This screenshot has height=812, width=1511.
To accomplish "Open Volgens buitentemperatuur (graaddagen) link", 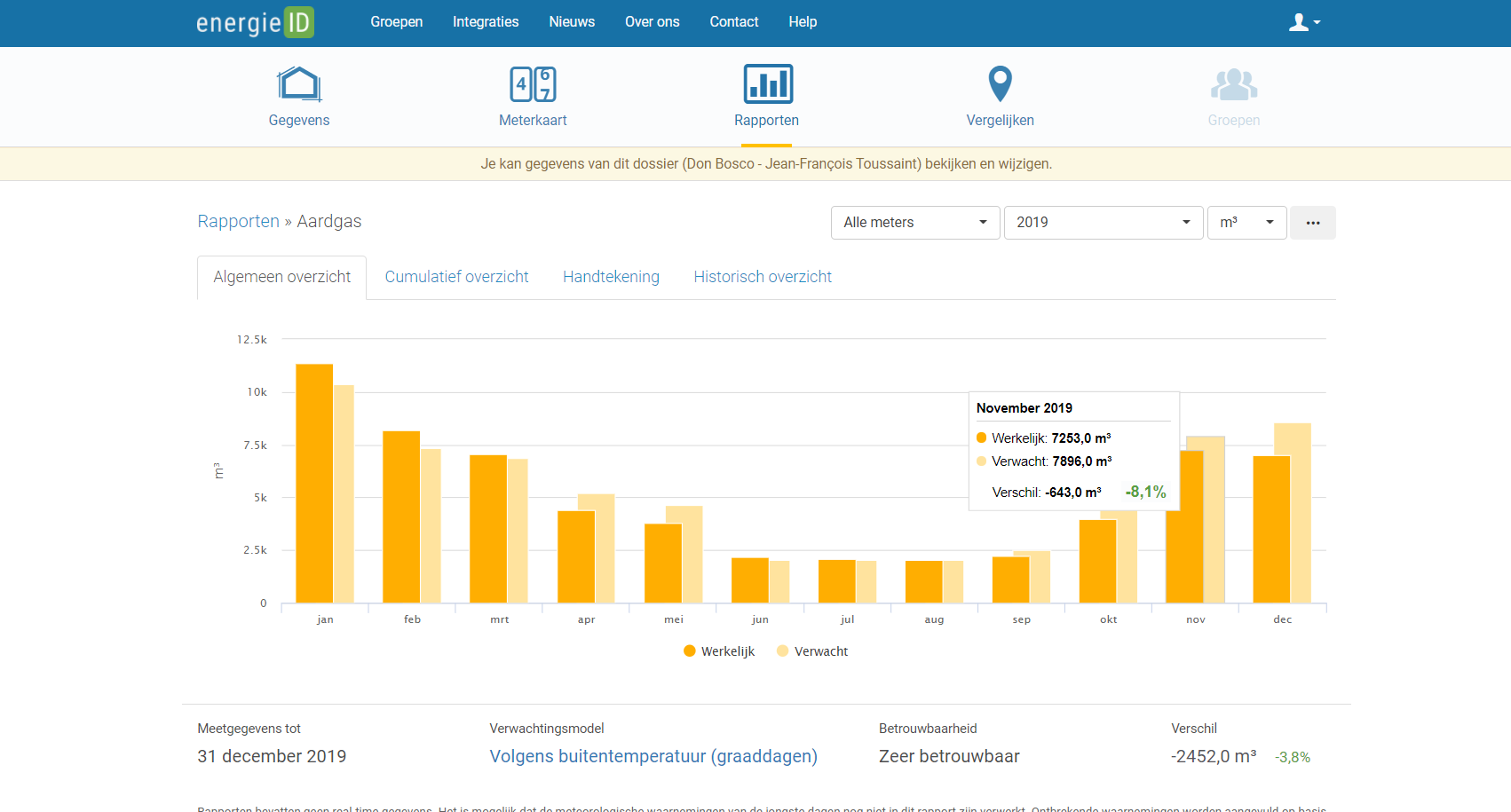I will point(653,756).
